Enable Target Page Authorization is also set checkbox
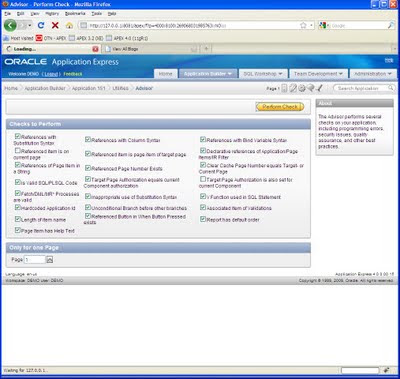Image resolution: width=400 pixels, height=379 pixels. [x=203, y=179]
